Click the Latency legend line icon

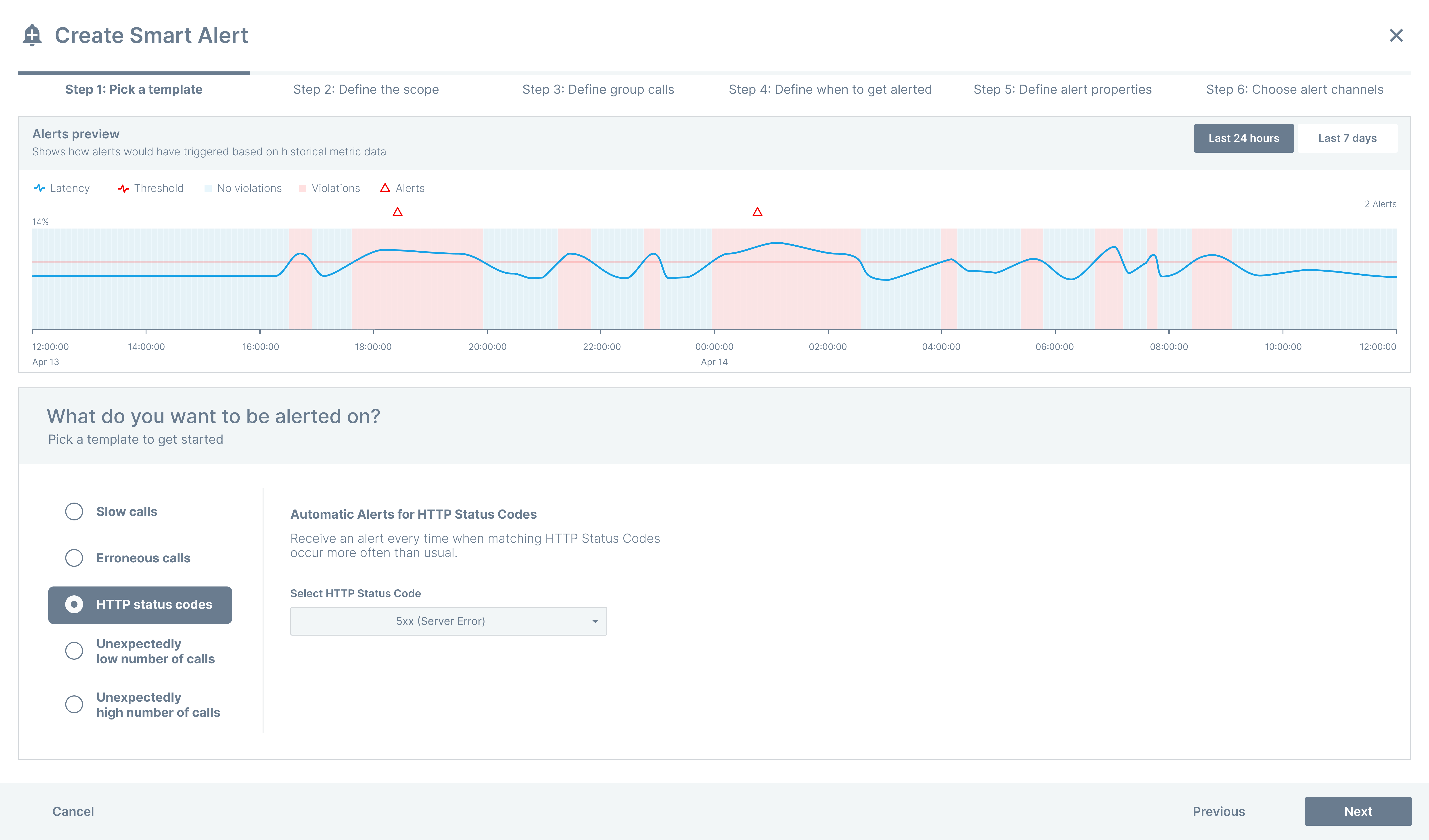(39, 188)
